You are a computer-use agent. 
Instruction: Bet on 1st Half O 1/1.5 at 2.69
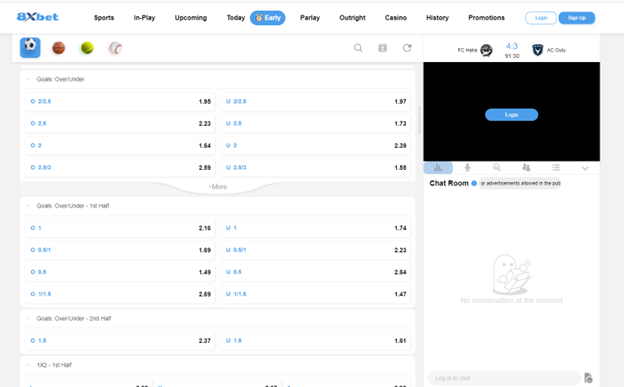point(120,294)
